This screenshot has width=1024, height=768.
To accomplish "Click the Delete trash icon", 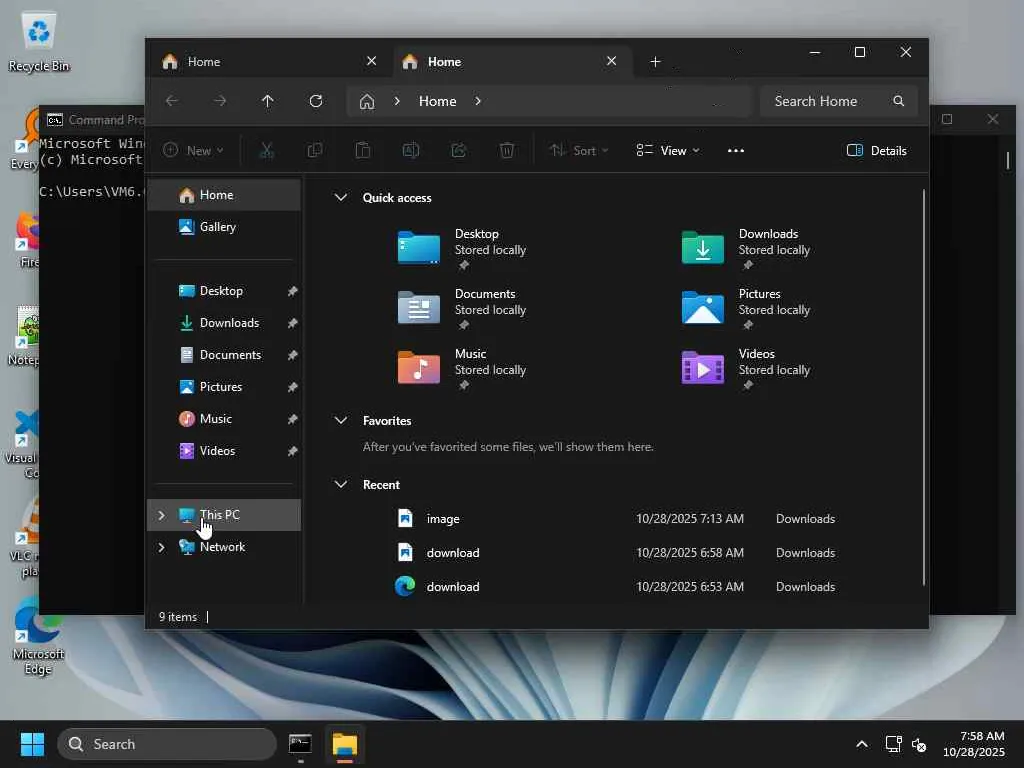I will 507,151.
